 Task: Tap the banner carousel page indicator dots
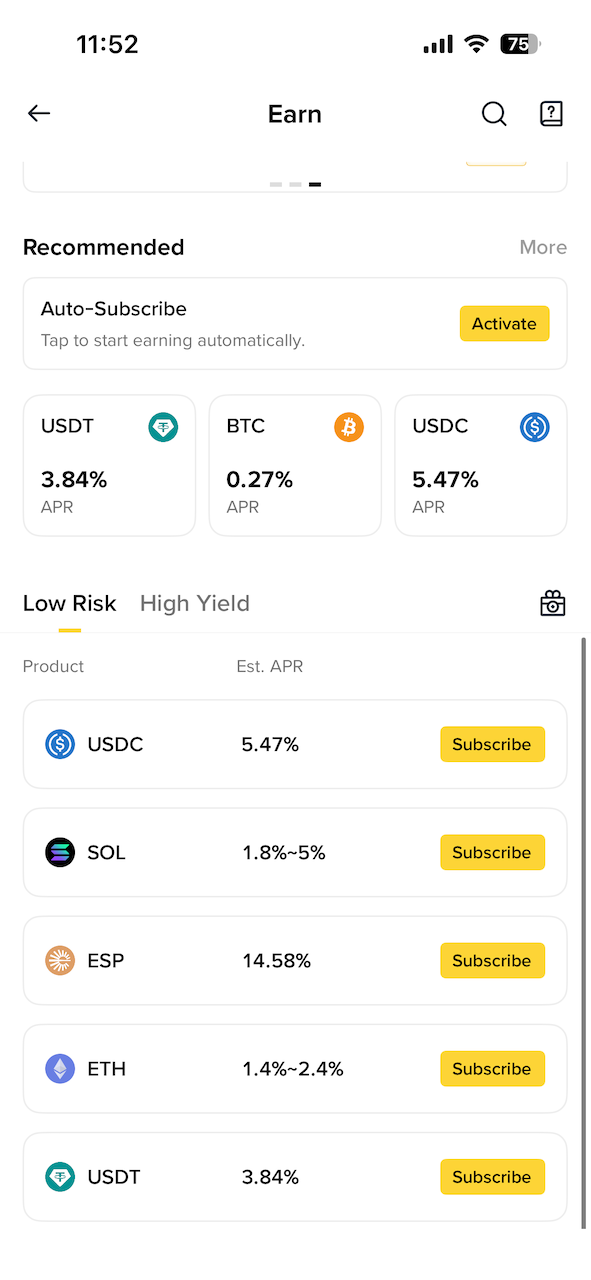coord(295,184)
